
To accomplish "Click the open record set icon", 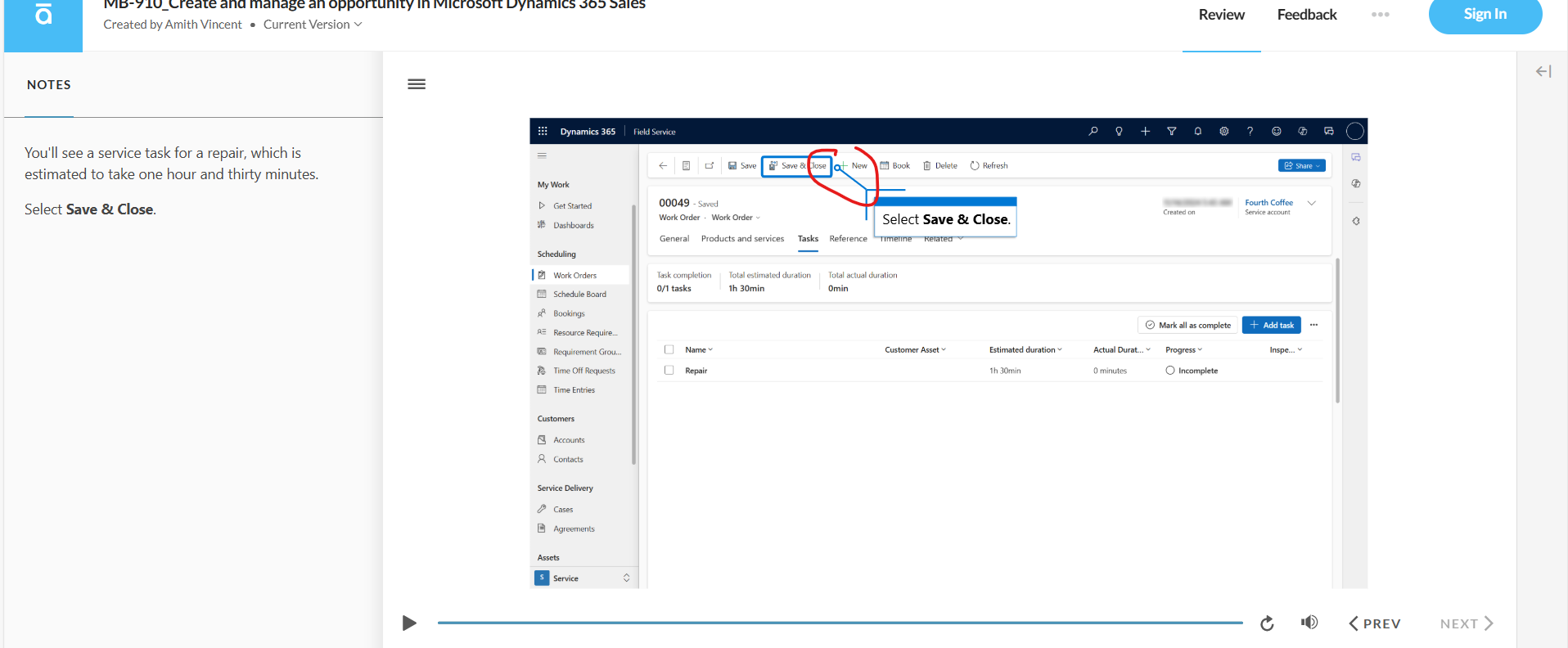I will [686, 165].
